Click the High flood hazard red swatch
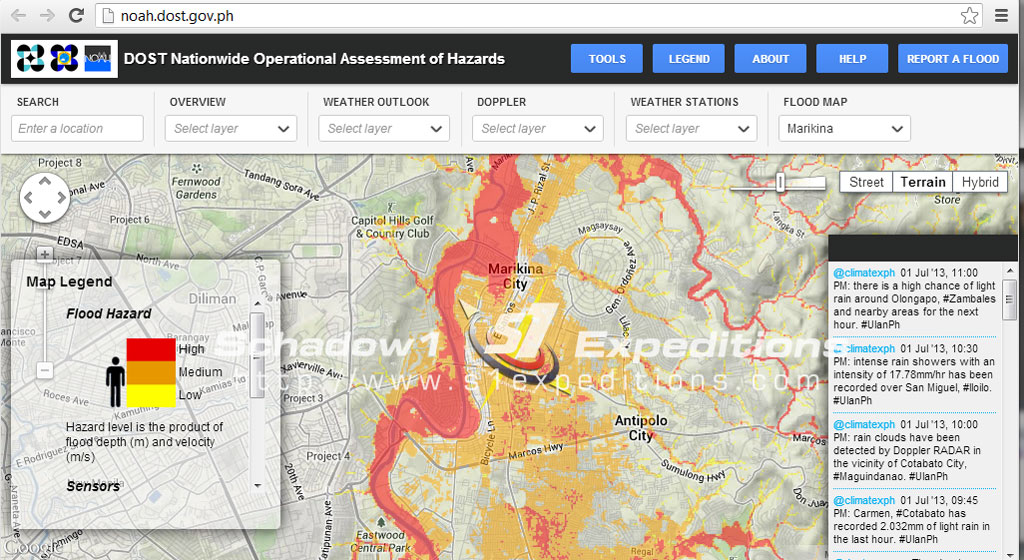1024x560 pixels. tap(151, 349)
